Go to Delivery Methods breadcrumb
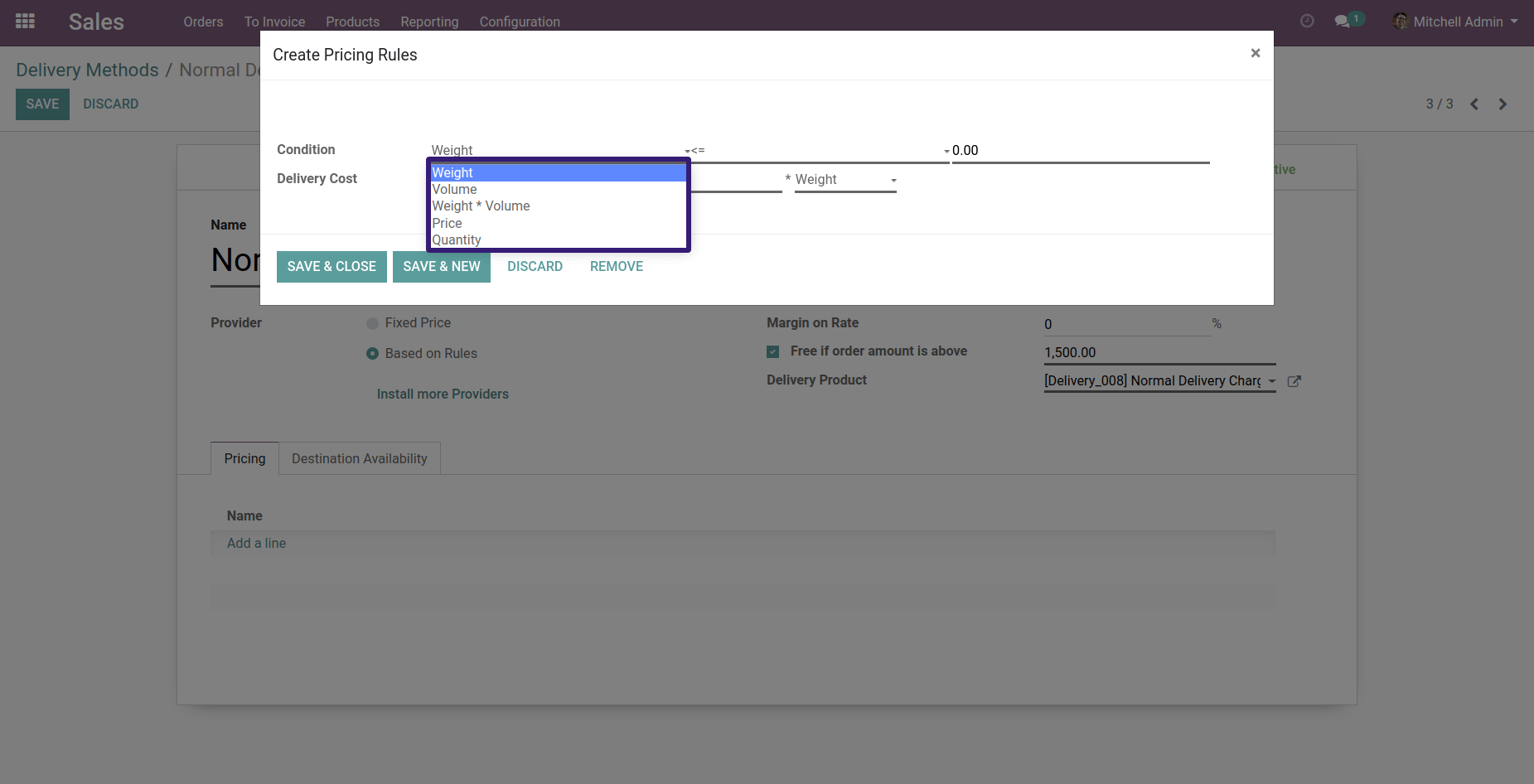This screenshot has width=1534, height=784. pos(87,70)
